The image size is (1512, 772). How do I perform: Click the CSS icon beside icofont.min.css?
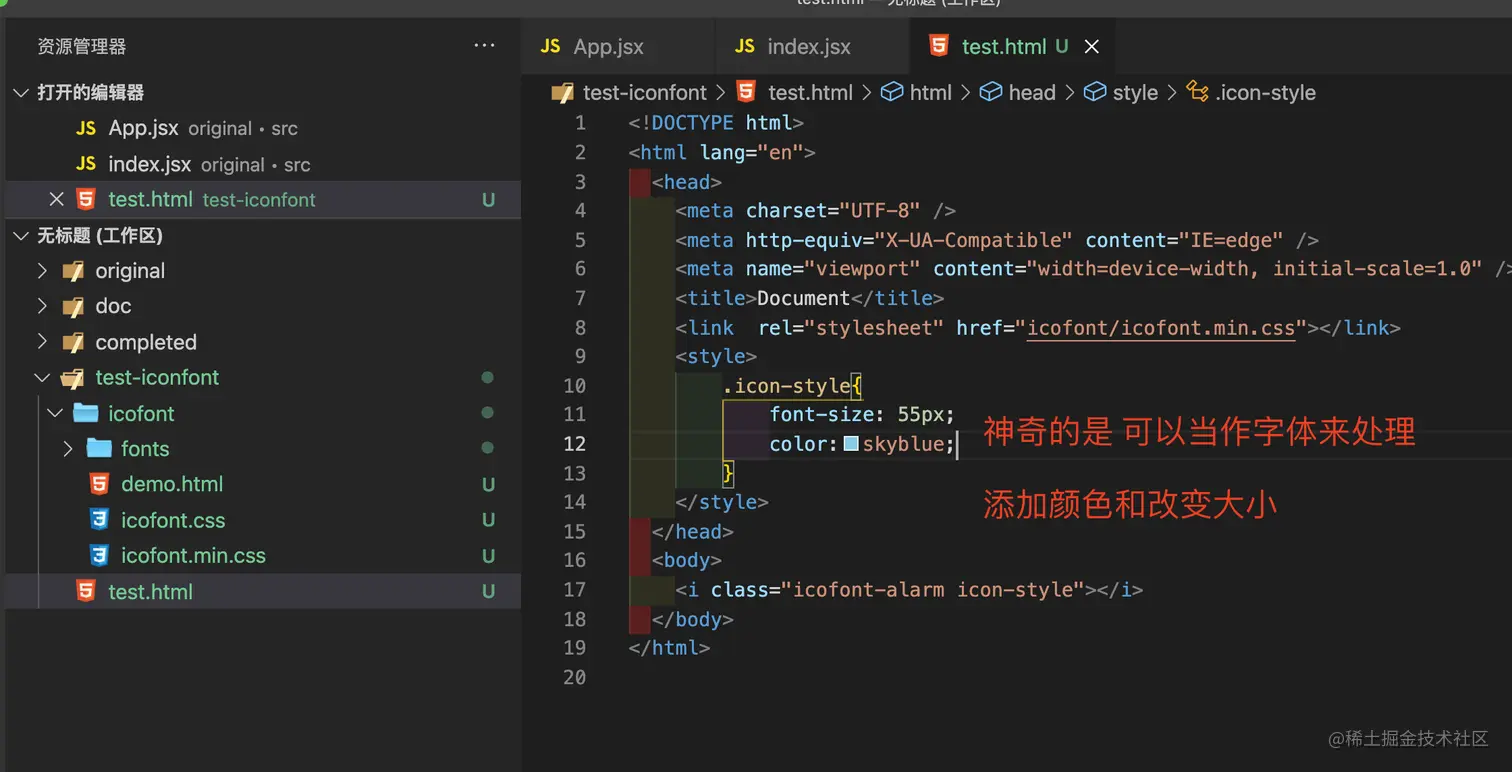click(99, 555)
